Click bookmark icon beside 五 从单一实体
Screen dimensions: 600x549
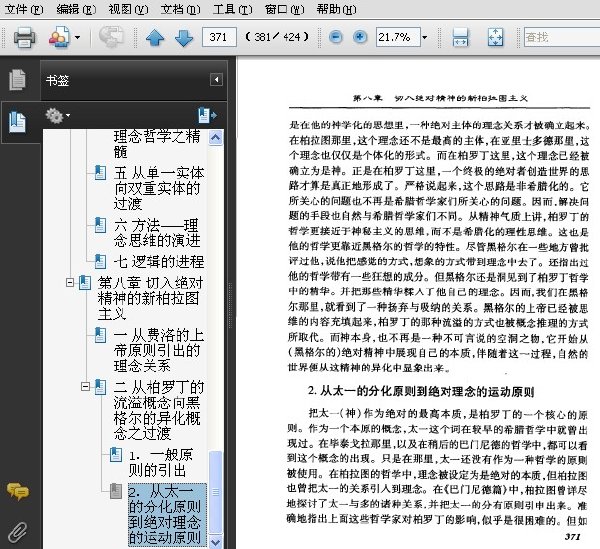(x=101, y=173)
